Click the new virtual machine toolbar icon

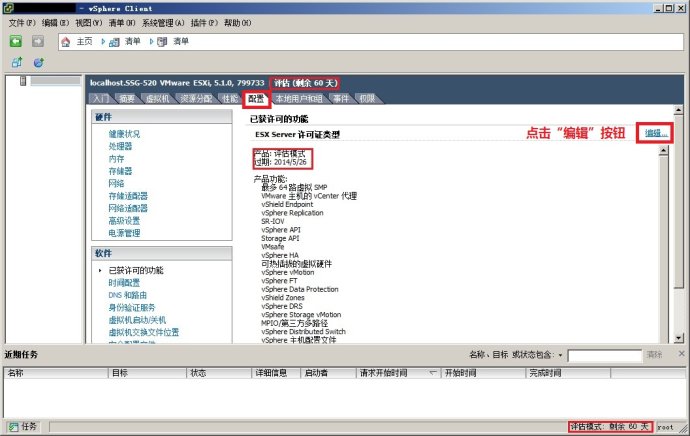coord(17,62)
